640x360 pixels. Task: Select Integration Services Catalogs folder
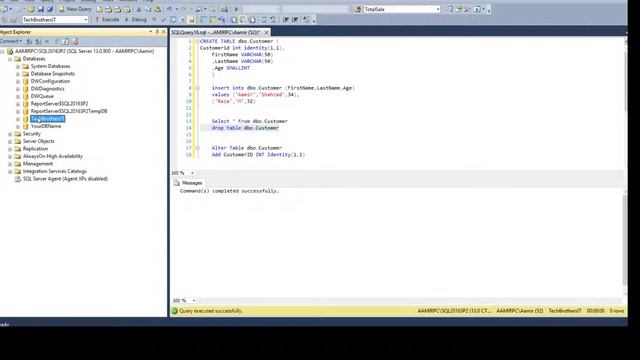pos(55,171)
